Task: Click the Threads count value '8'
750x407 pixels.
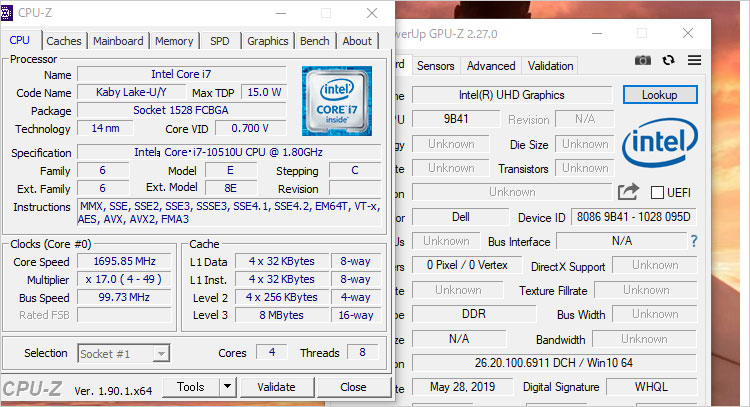Action: [362, 352]
